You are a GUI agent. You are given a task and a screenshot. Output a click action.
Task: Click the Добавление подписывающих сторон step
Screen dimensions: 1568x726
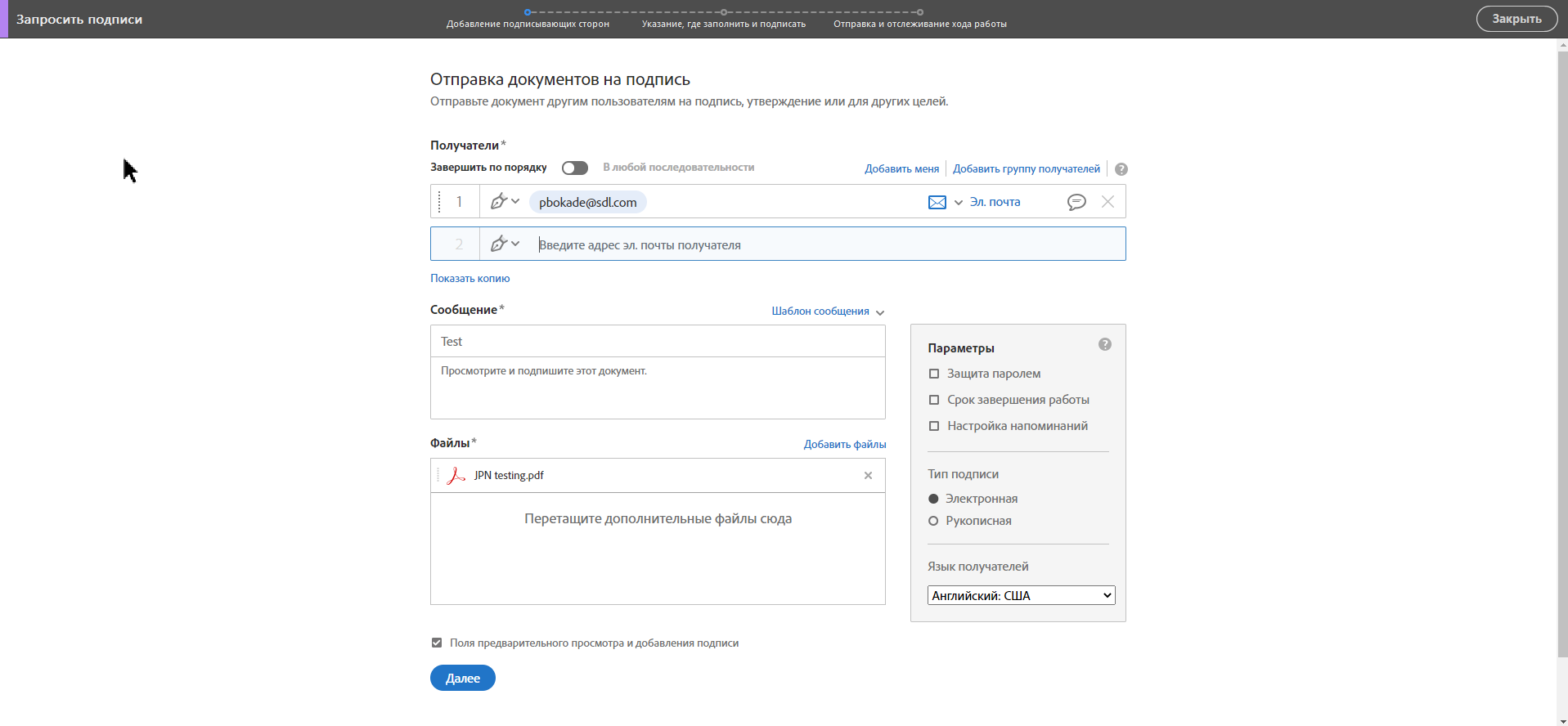coord(528,24)
